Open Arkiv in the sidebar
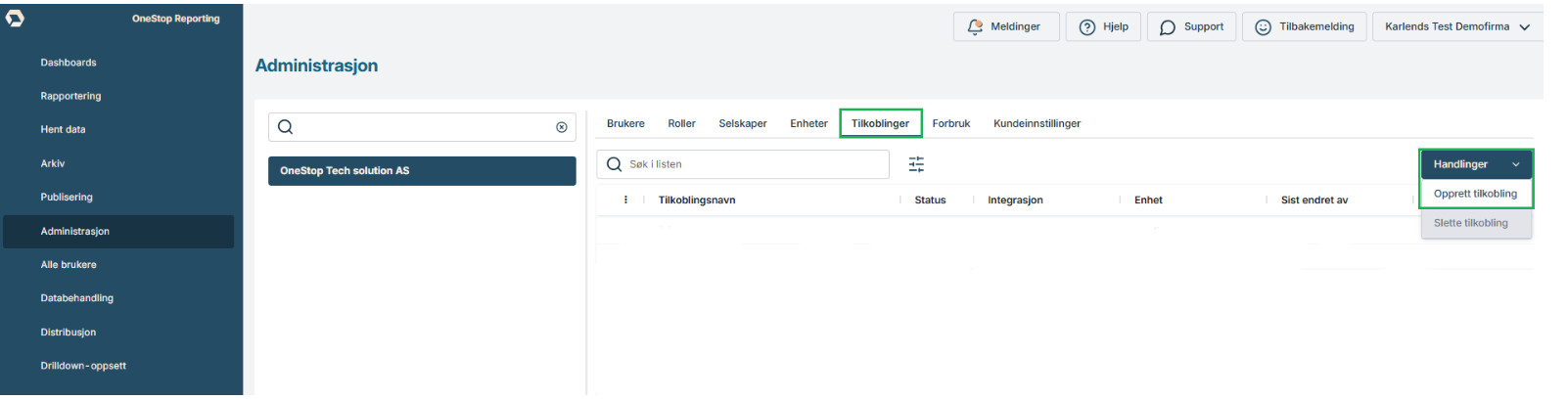1568x400 pixels. [53, 163]
